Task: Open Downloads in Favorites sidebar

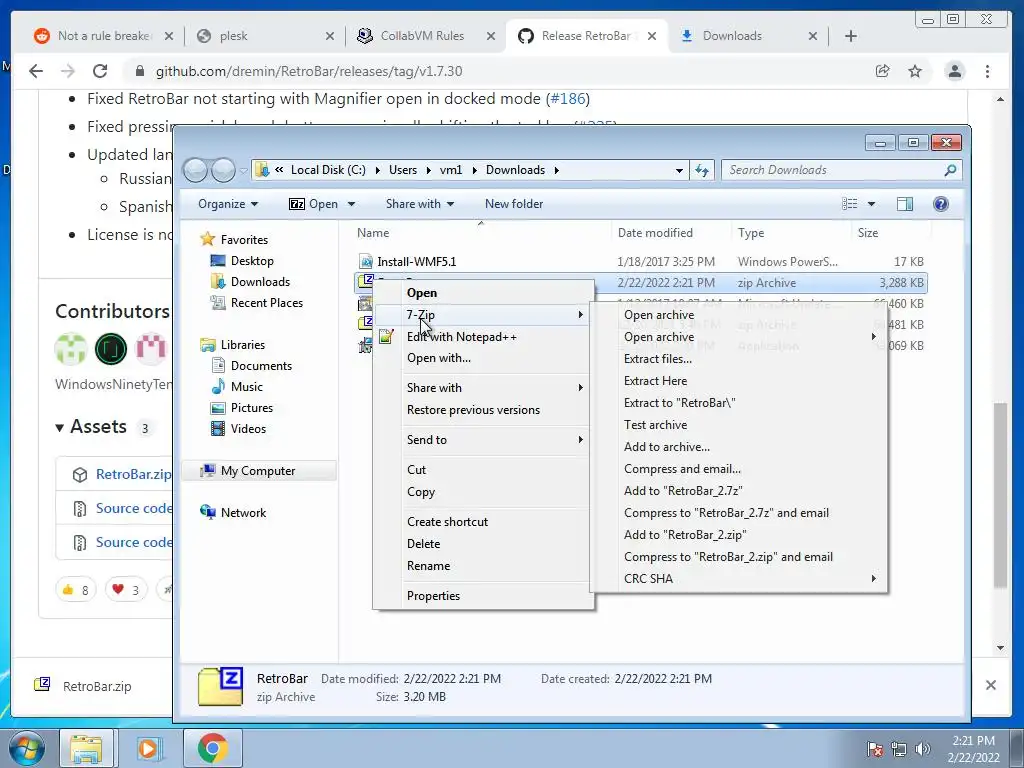Action: (x=260, y=281)
